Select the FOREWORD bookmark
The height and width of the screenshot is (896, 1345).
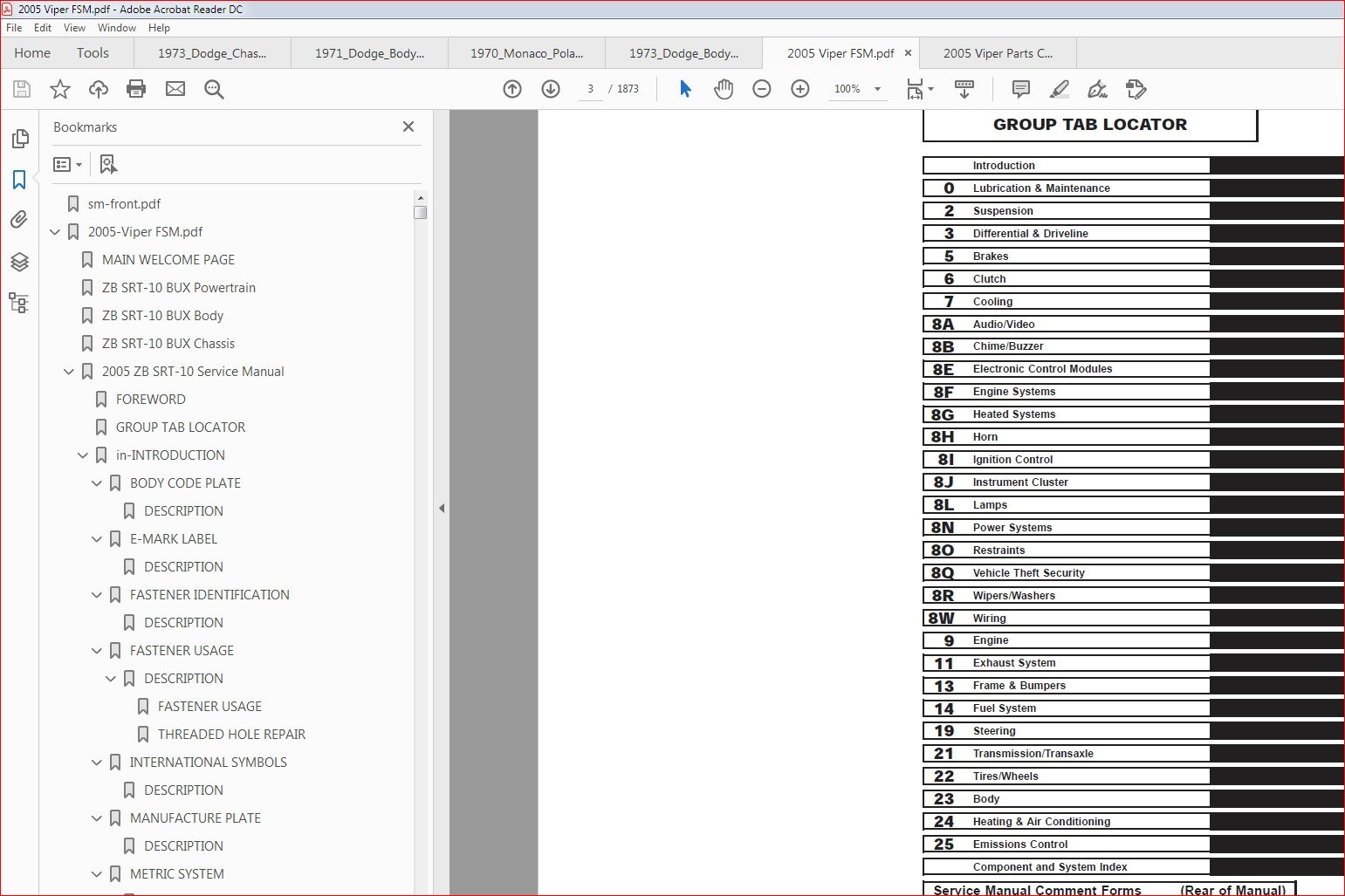(150, 400)
